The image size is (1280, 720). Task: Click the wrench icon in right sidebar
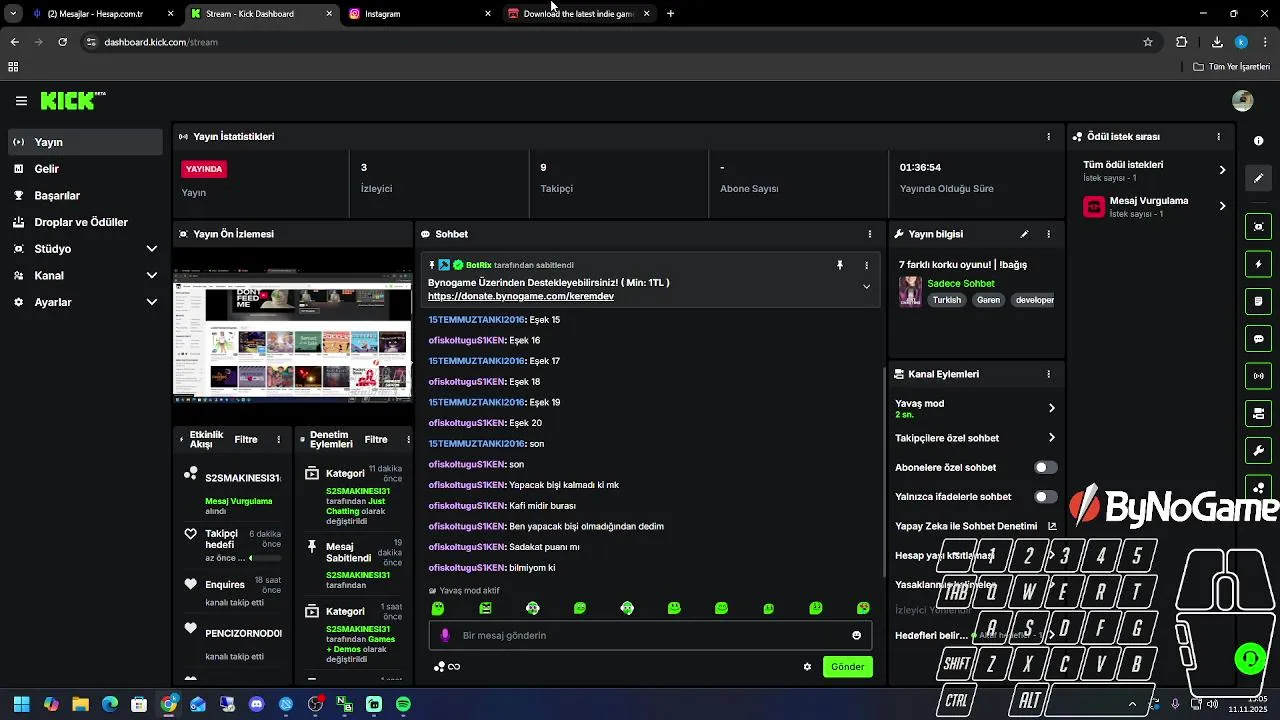point(1259,451)
